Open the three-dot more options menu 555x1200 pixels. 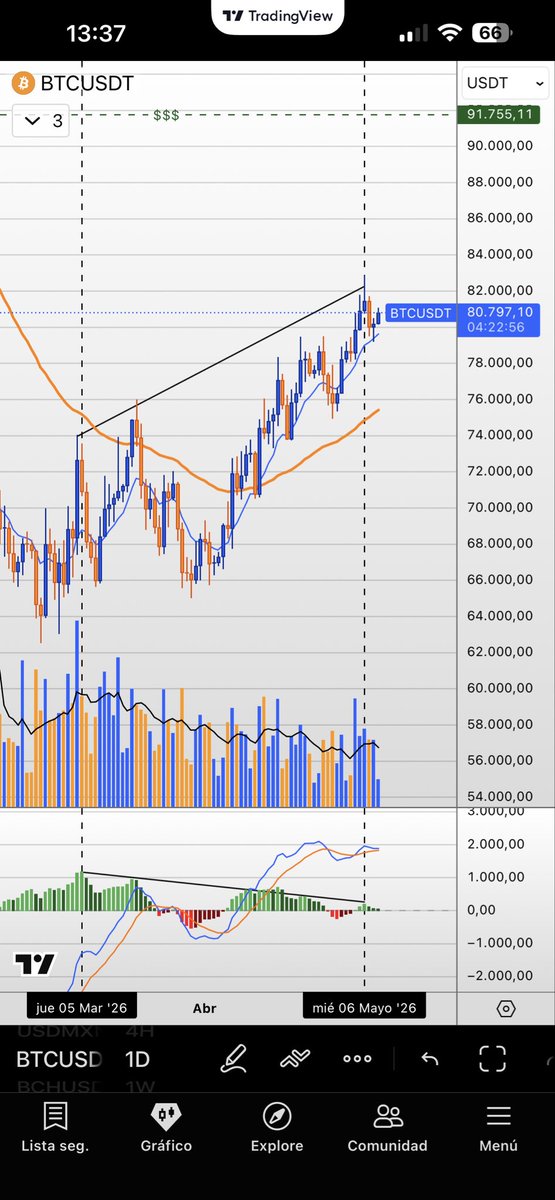(357, 1059)
